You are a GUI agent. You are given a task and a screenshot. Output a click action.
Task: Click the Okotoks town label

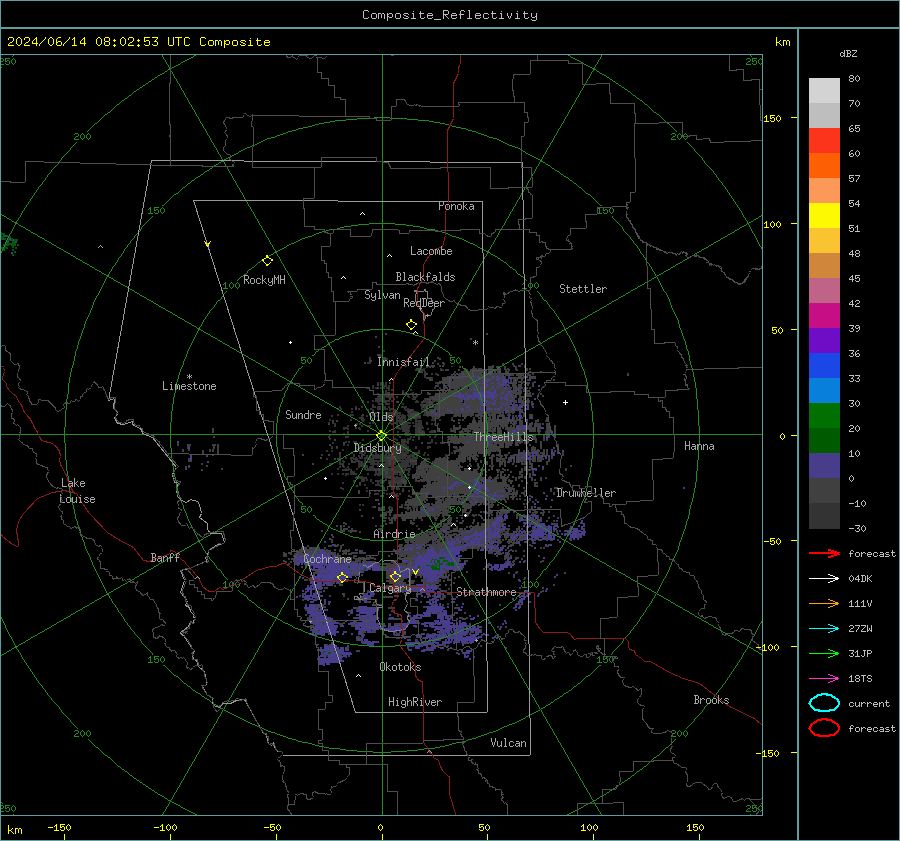tap(400, 667)
